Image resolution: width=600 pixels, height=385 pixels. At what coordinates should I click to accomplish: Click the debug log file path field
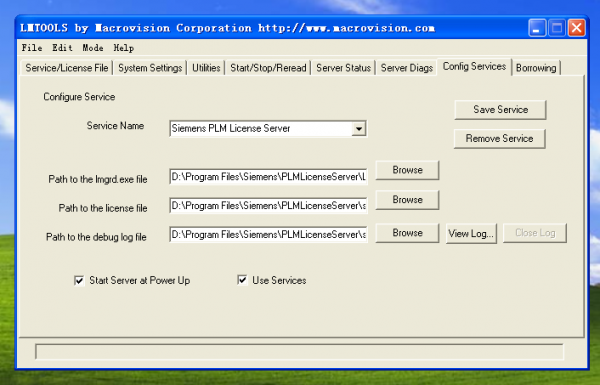pyautogui.click(x=268, y=235)
